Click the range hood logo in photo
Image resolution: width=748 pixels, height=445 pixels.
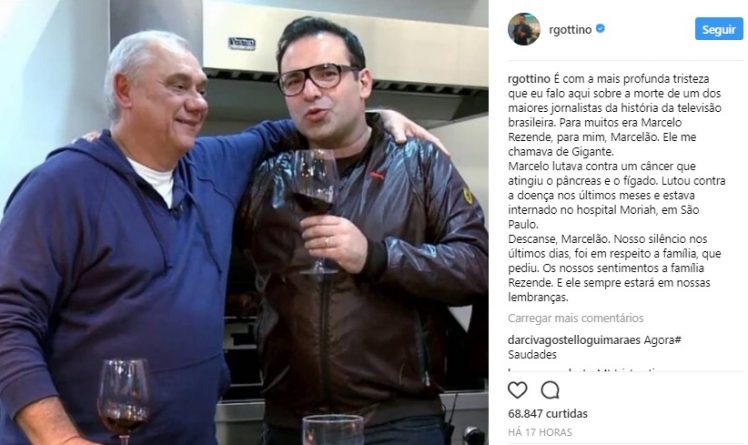click(x=242, y=44)
